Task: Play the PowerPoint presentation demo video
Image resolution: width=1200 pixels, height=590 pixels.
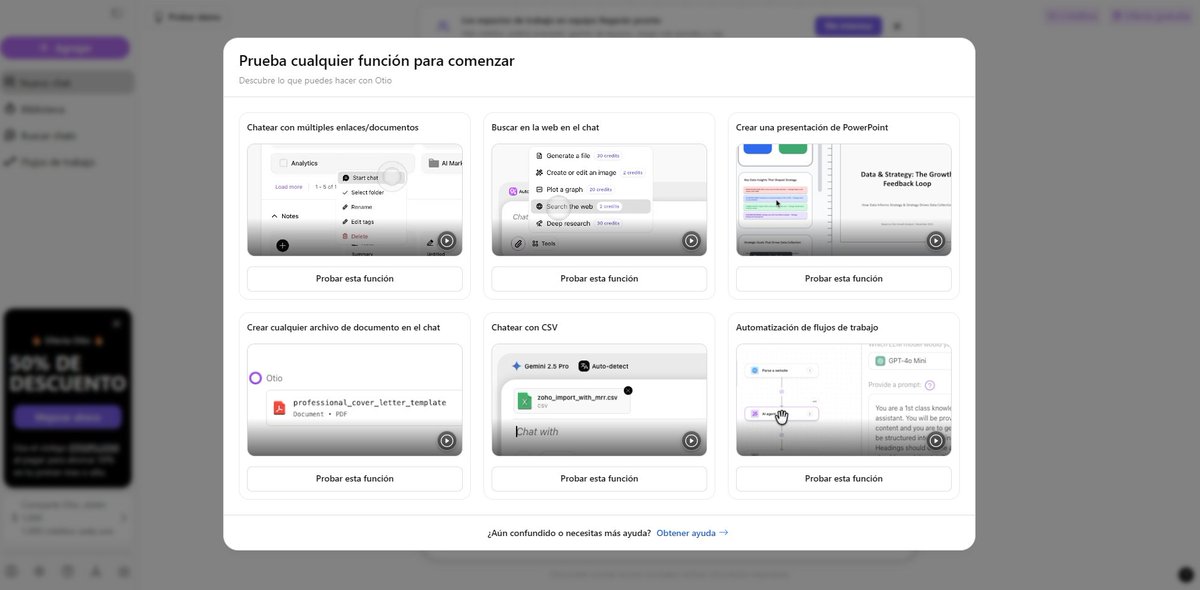Action: (936, 241)
